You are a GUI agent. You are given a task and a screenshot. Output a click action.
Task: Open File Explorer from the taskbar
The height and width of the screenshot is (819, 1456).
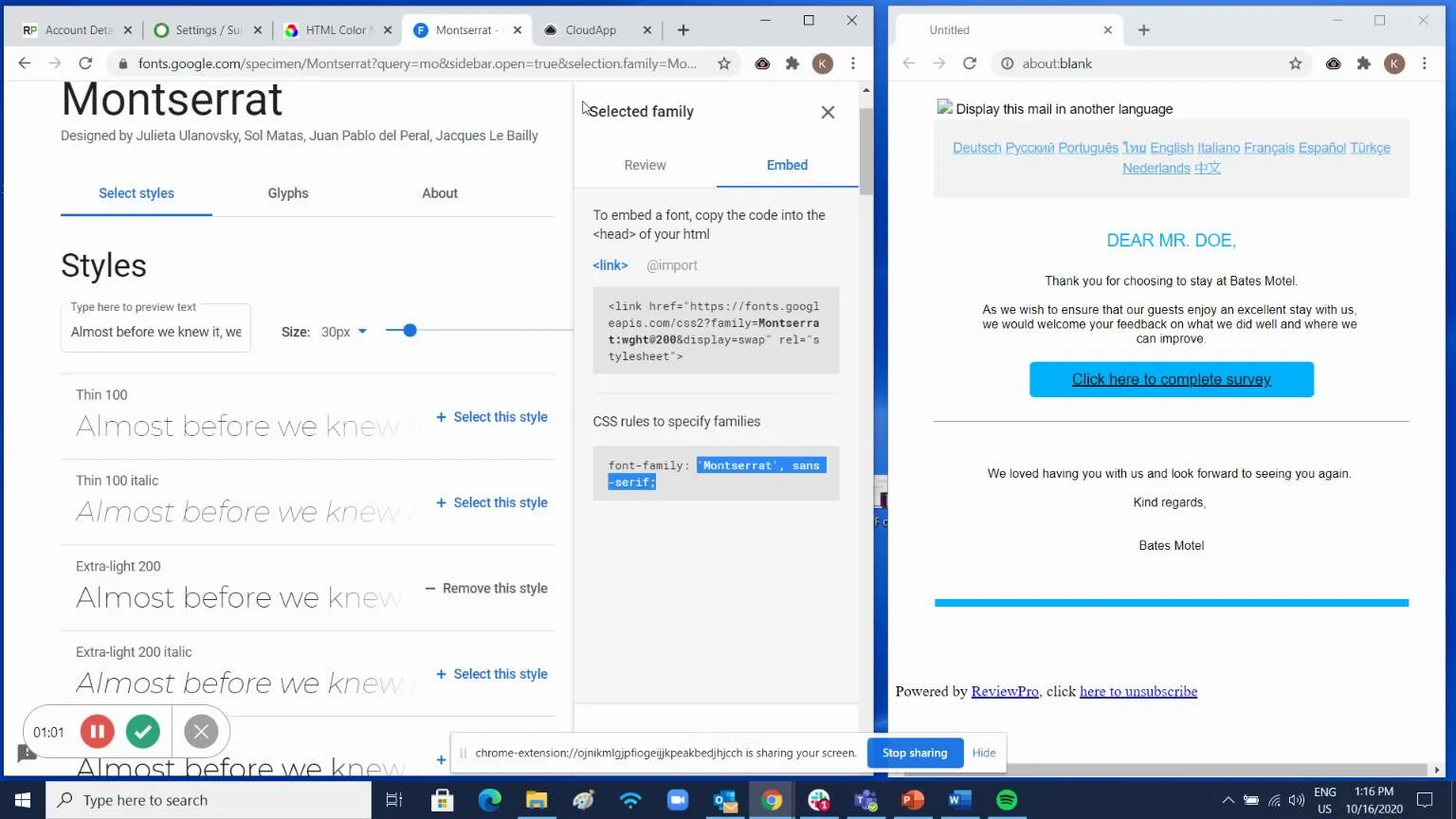click(x=537, y=800)
